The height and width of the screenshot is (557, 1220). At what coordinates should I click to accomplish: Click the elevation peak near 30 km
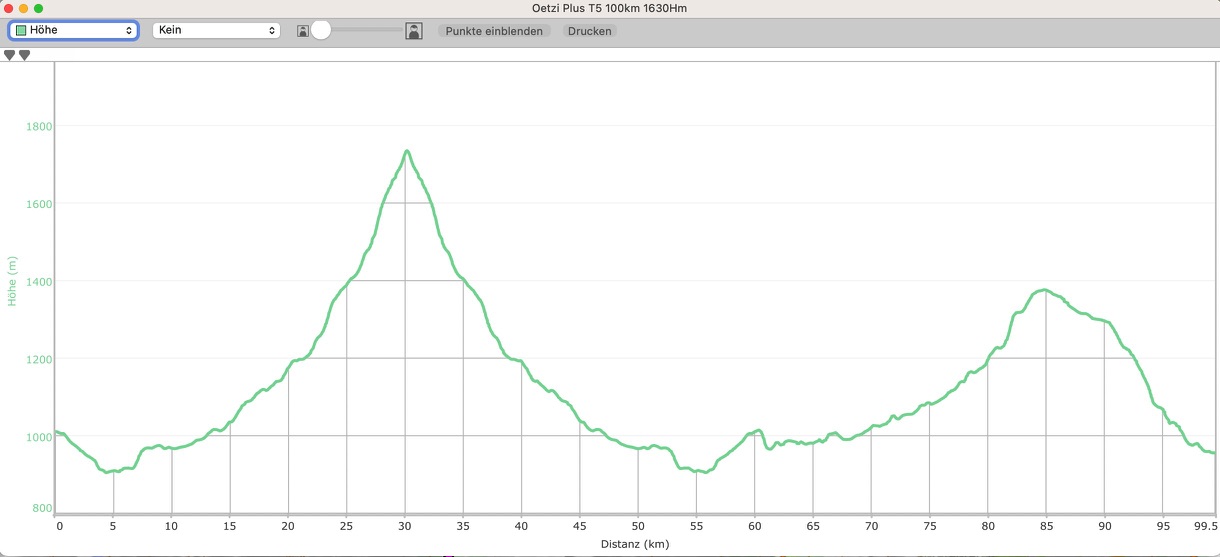pos(407,151)
